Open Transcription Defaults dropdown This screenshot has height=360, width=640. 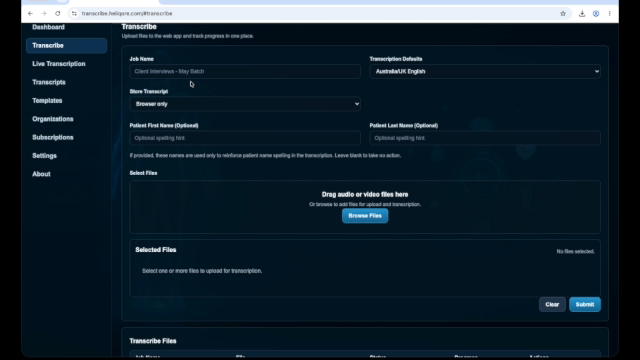485,71
